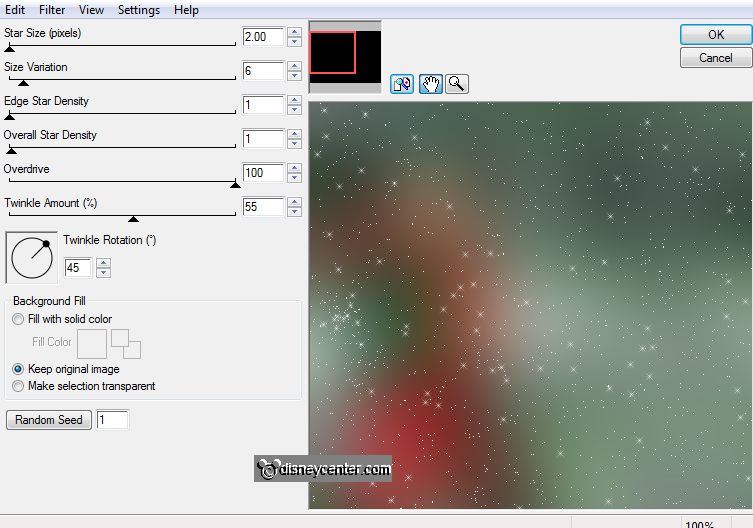The width and height of the screenshot is (753, 528).
Task: Open the View menu
Action: [x=91, y=10]
